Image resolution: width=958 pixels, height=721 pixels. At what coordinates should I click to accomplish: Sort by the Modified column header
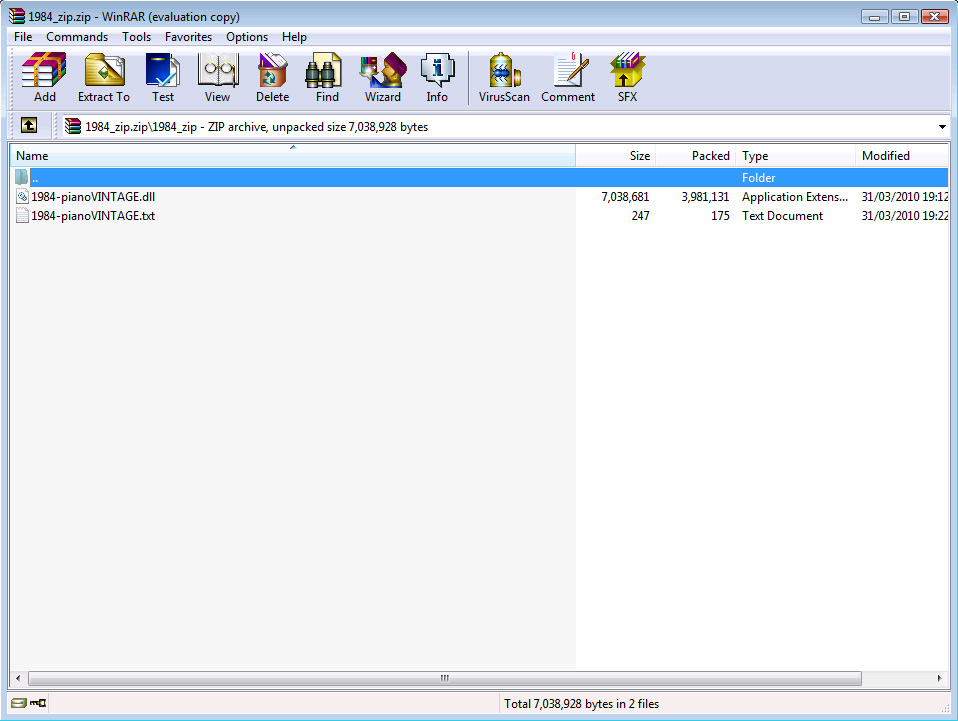coord(902,156)
